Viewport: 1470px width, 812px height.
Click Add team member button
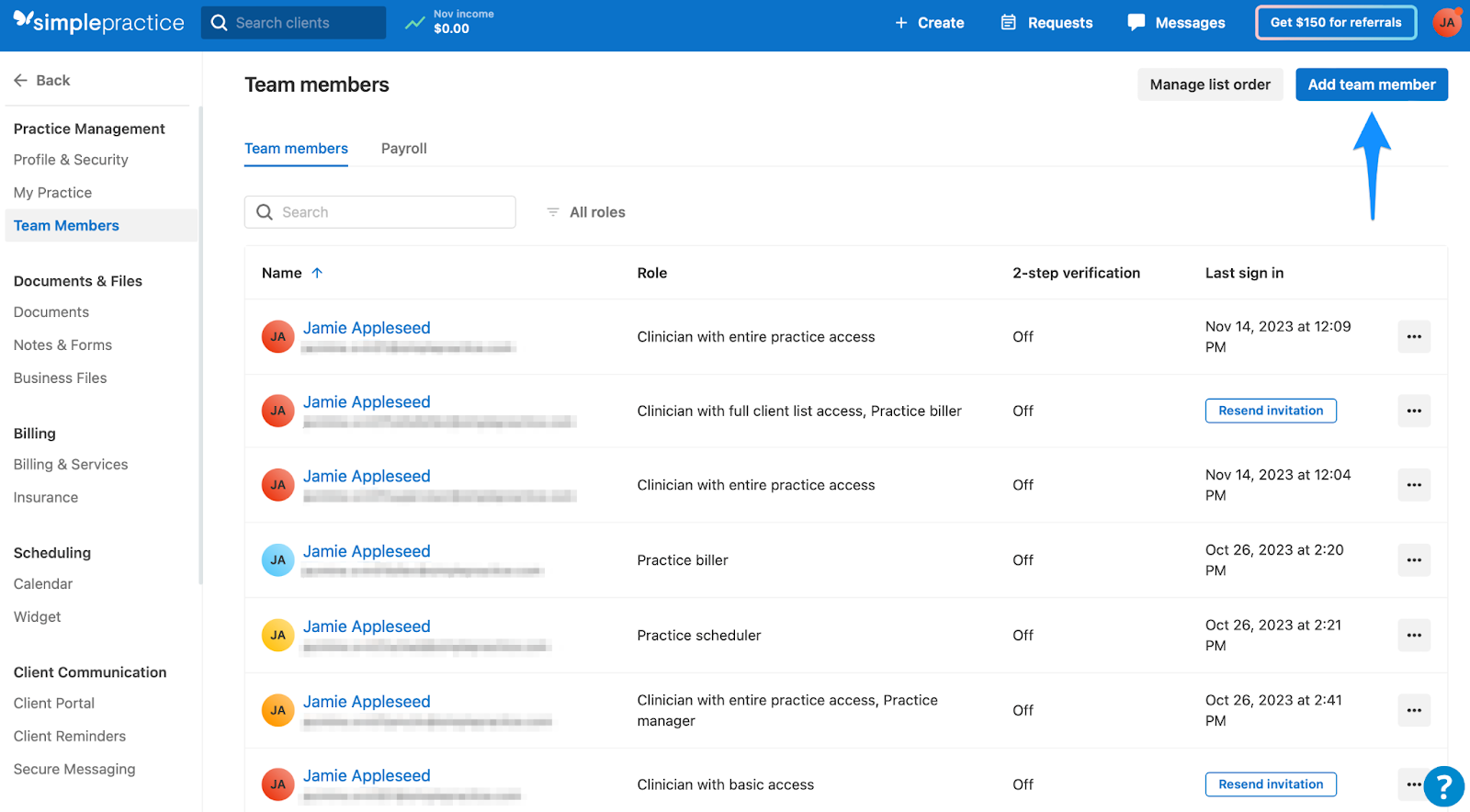1371,85
